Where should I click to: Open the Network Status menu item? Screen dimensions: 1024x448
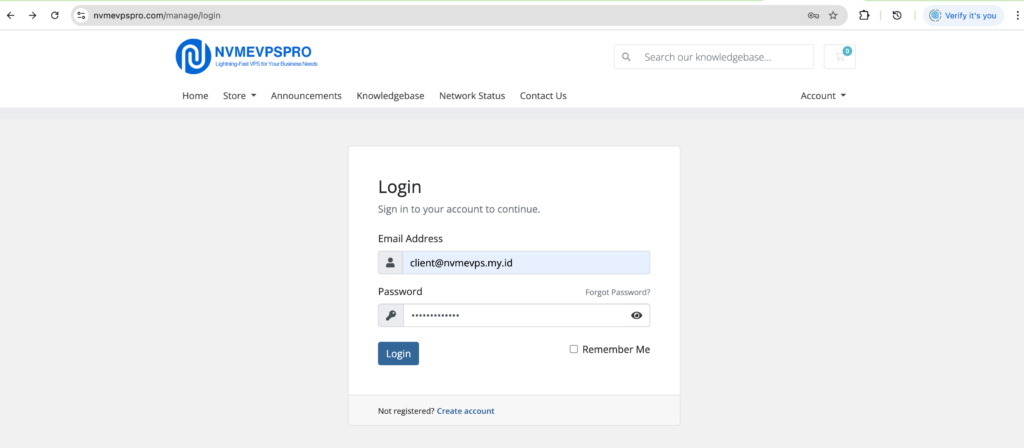click(472, 96)
